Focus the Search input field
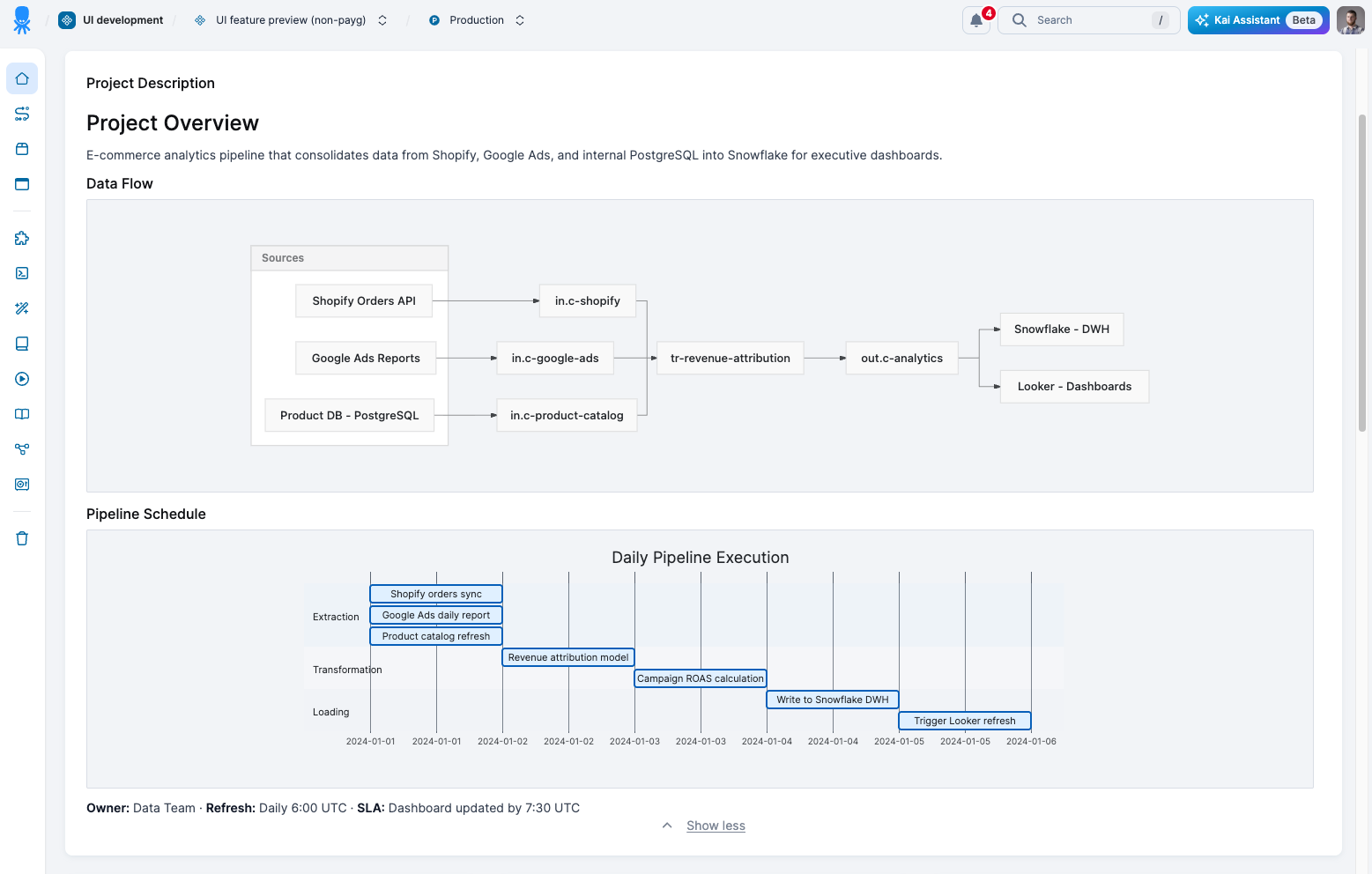 tap(1088, 20)
